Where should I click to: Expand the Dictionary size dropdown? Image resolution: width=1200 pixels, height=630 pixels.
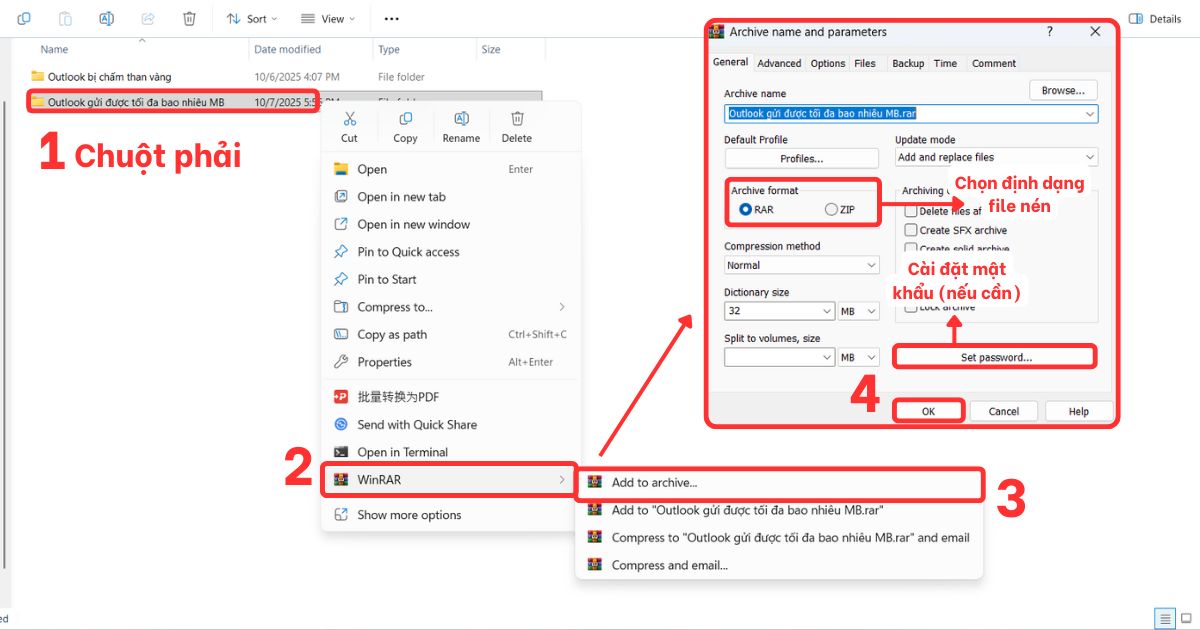(825, 311)
